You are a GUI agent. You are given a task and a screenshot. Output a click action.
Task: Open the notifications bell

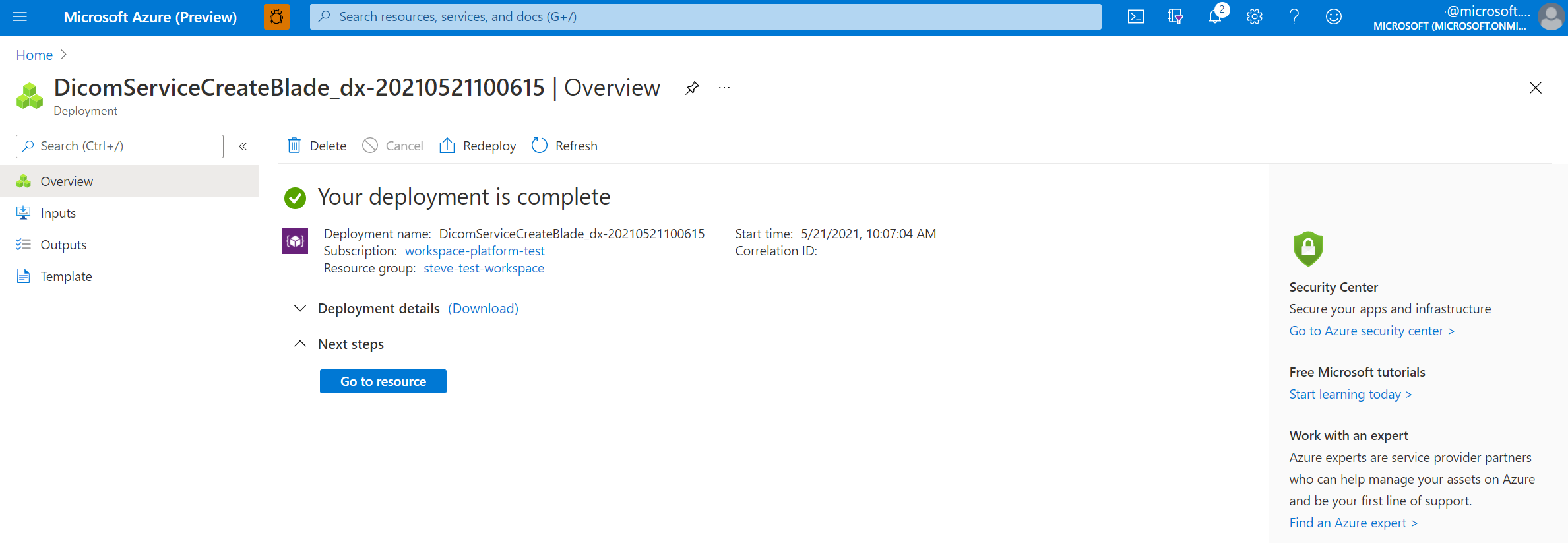(x=1216, y=16)
